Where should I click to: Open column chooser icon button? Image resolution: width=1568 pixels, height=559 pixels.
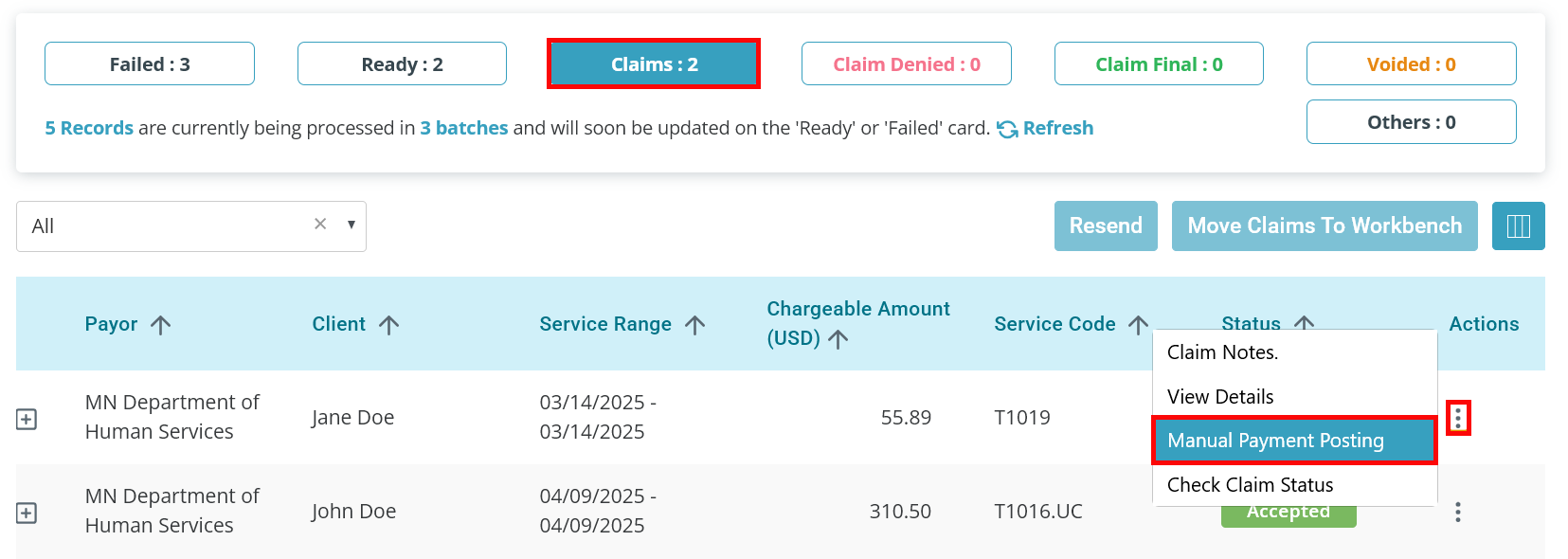click(x=1518, y=225)
